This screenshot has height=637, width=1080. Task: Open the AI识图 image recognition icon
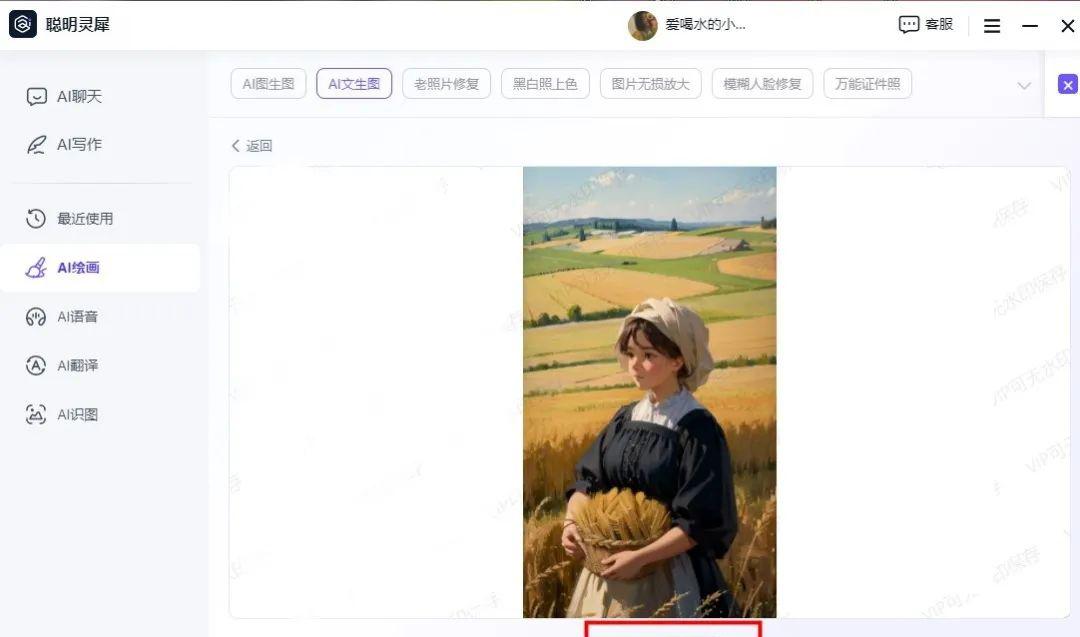[x=36, y=415]
